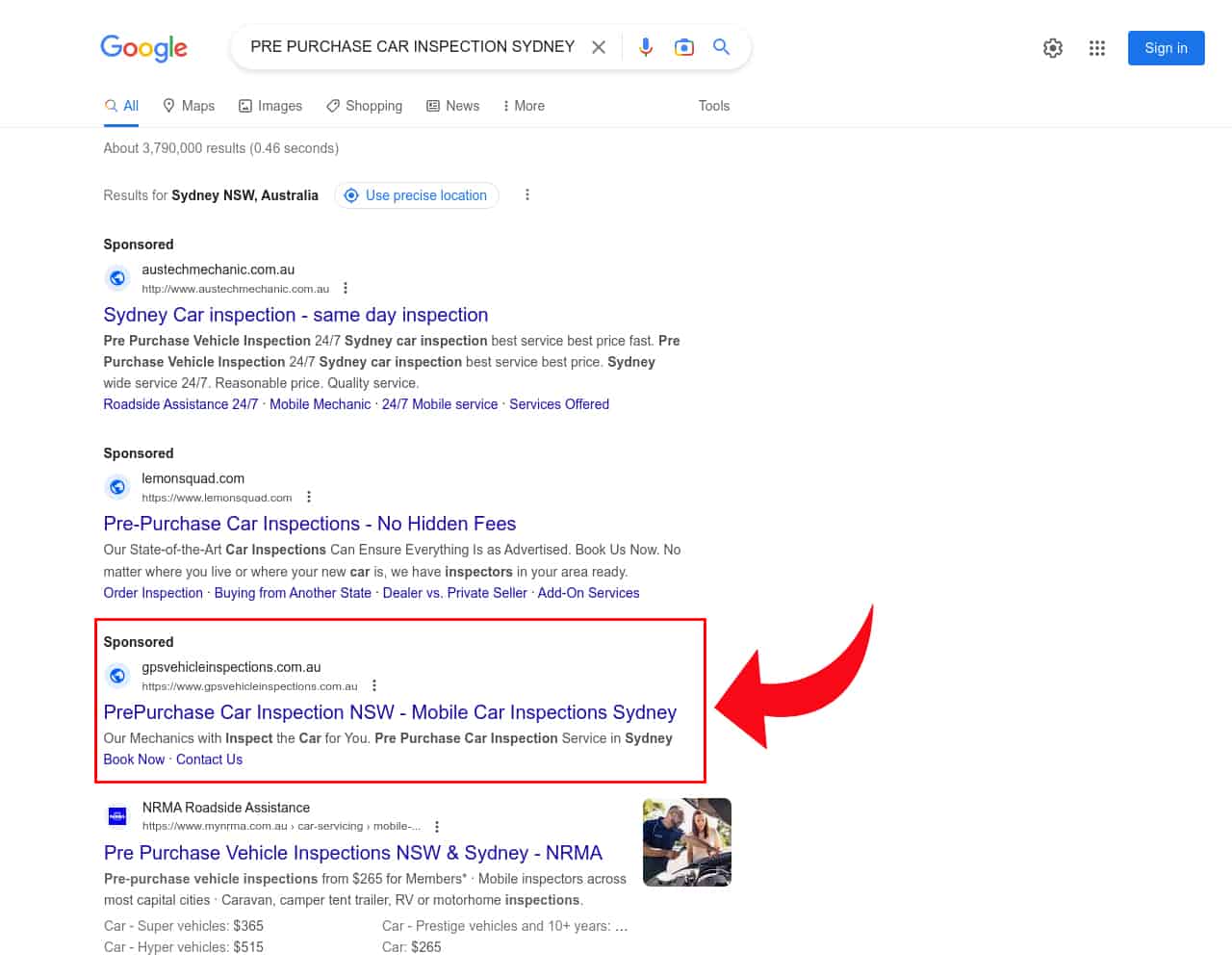Switch to the Images tab
Viewport: 1232px width, 978px height.
pyautogui.click(x=270, y=106)
